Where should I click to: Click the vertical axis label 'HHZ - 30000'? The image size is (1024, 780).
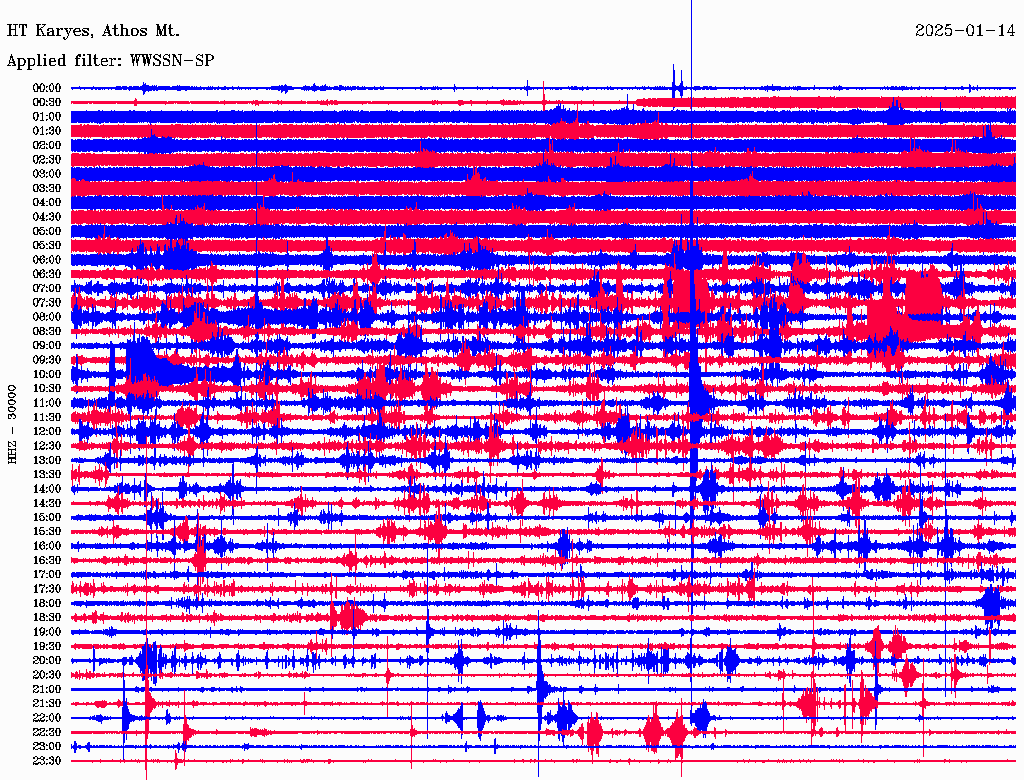(x=12, y=424)
